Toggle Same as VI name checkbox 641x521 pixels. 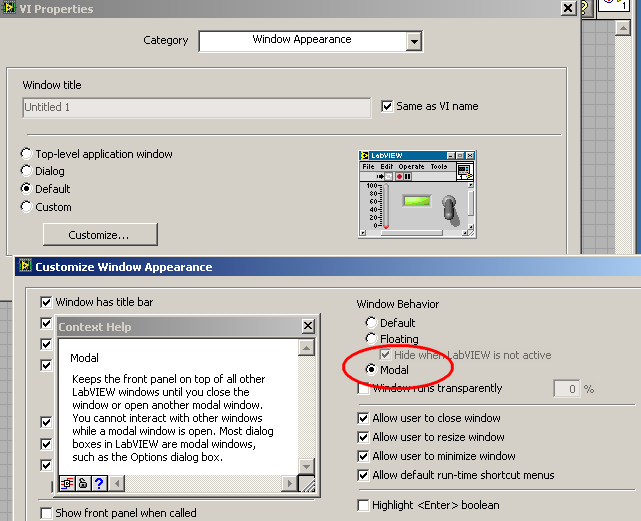pos(387,106)
